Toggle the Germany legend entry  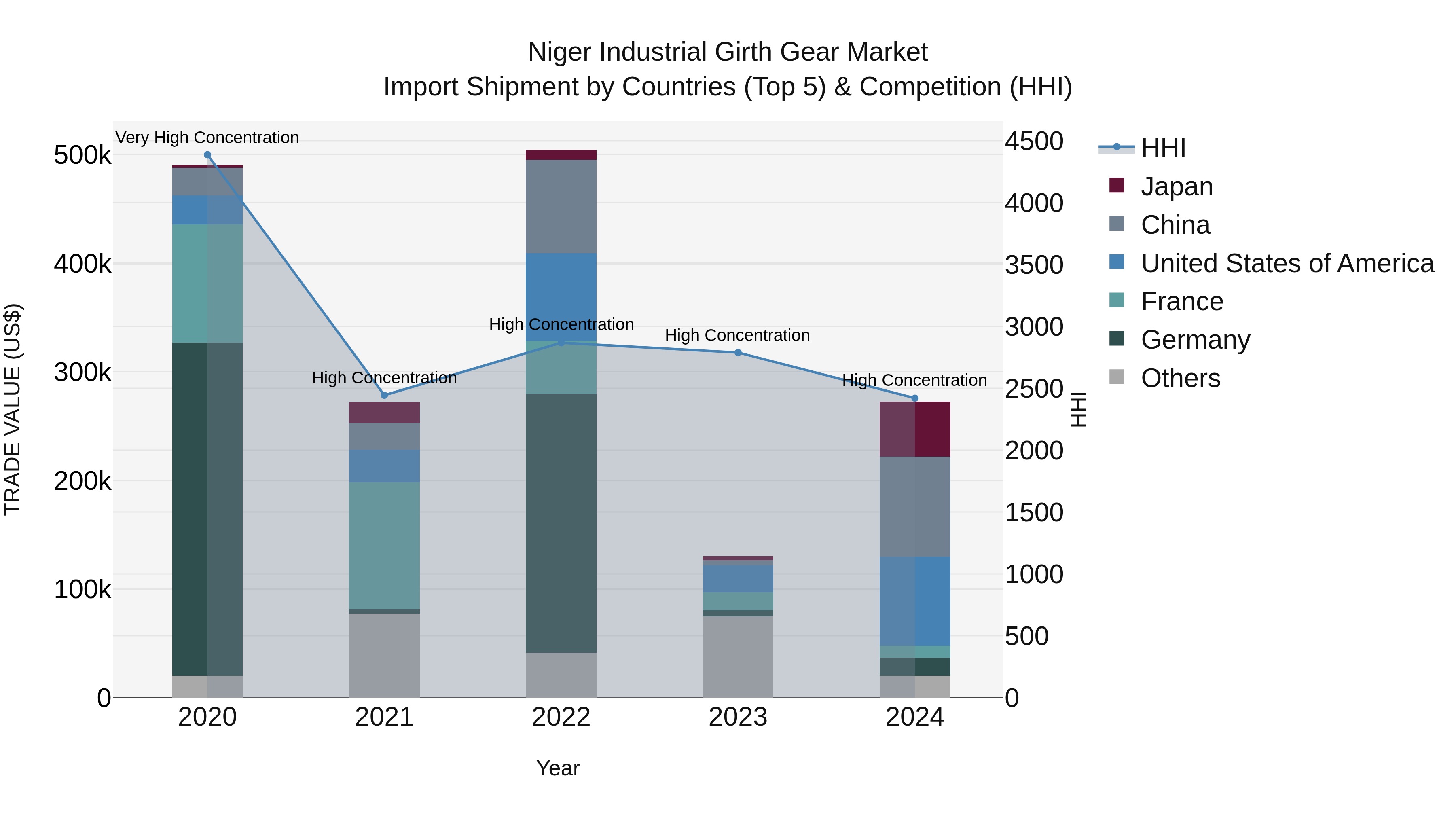(x=1180, y=340)
